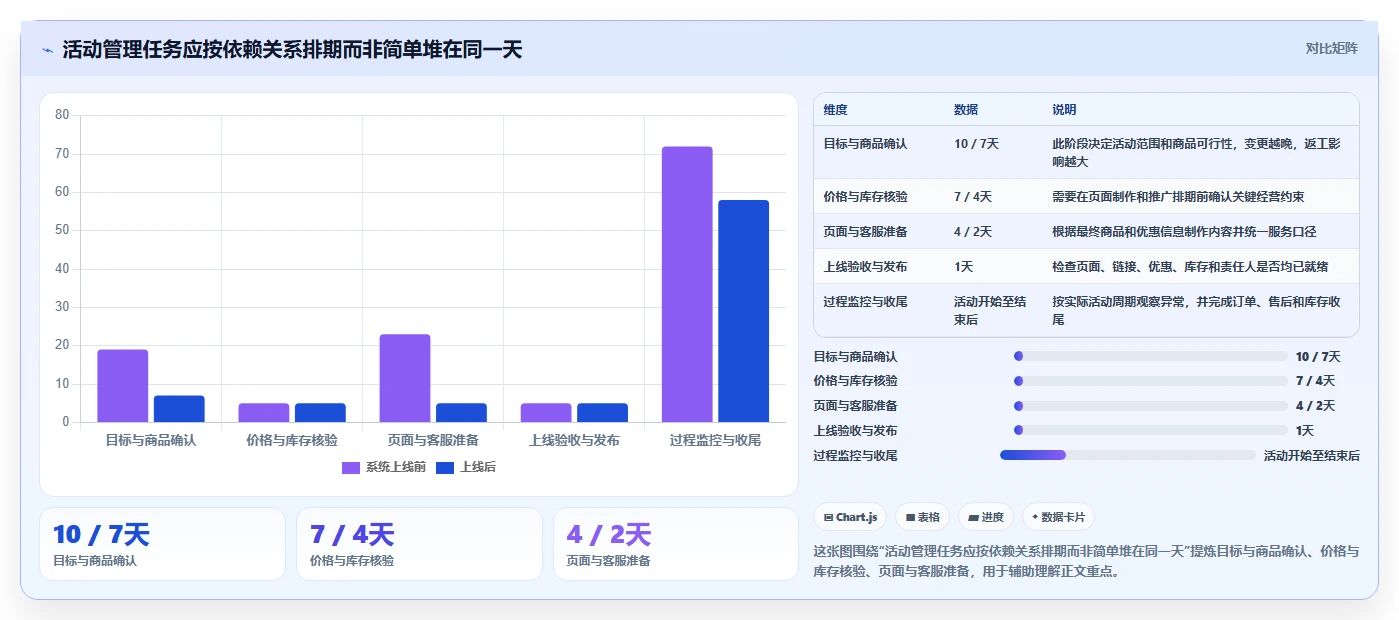
Task: Click the 过程监控与收尾 label in the progress list
Action: (x=856, y=455)
